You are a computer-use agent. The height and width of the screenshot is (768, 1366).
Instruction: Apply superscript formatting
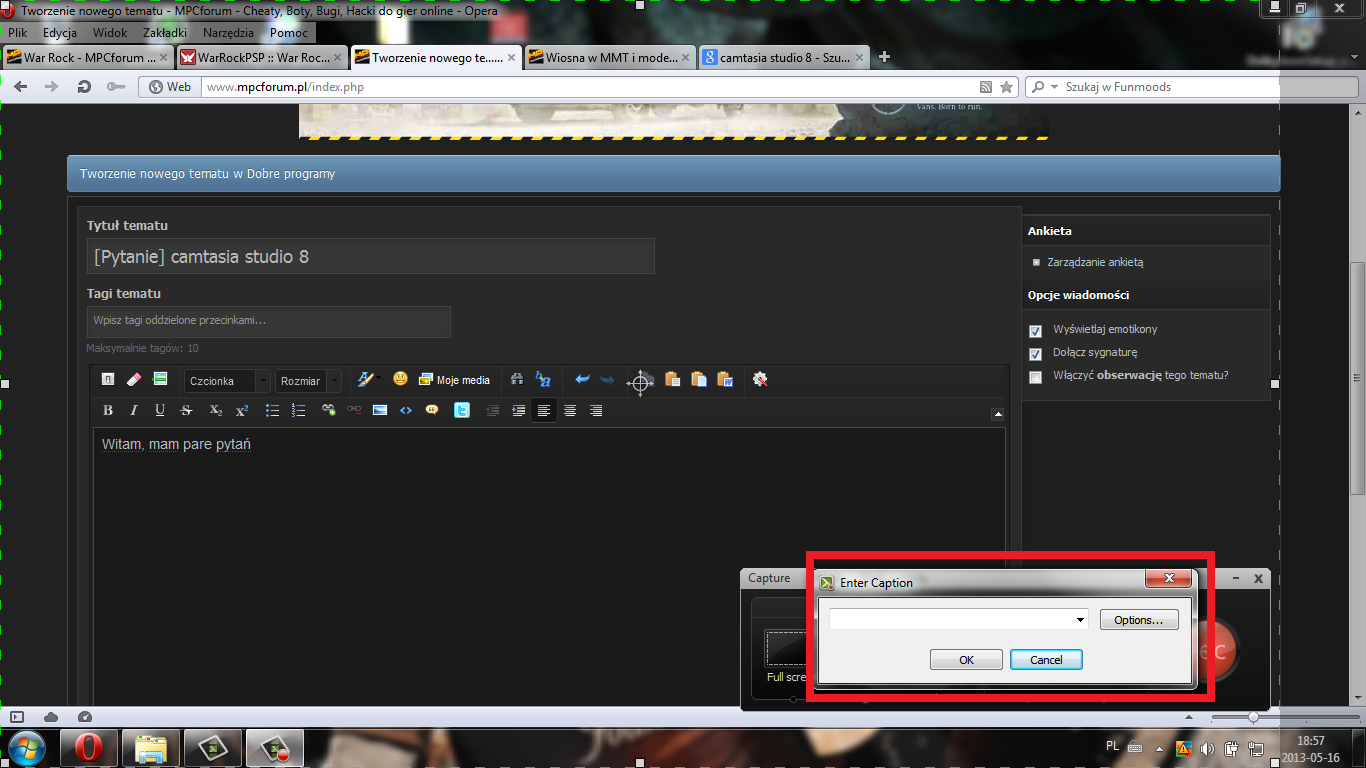pos(242,411)
